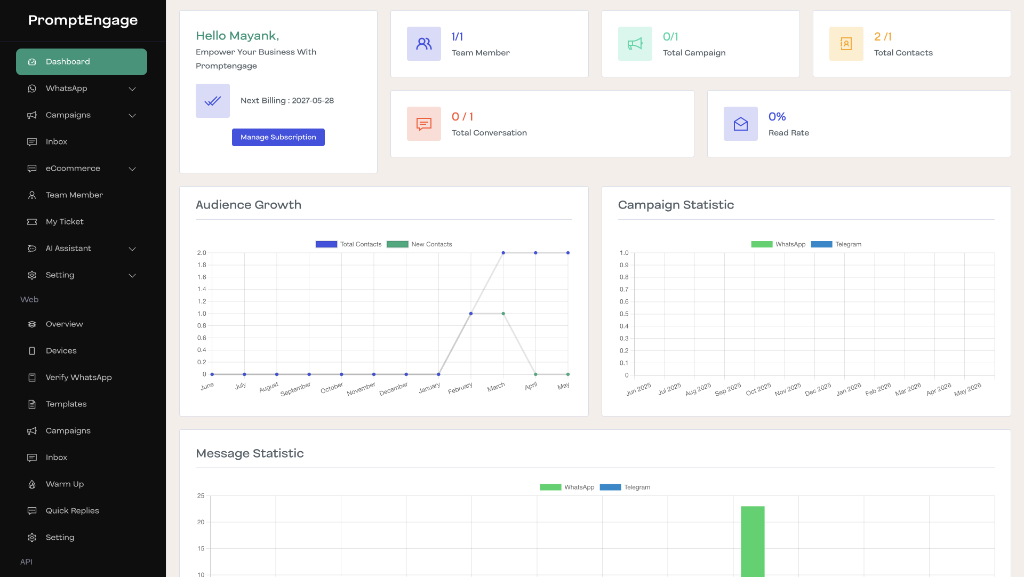Click the Audience Growth heading

[x=249, y=205]
